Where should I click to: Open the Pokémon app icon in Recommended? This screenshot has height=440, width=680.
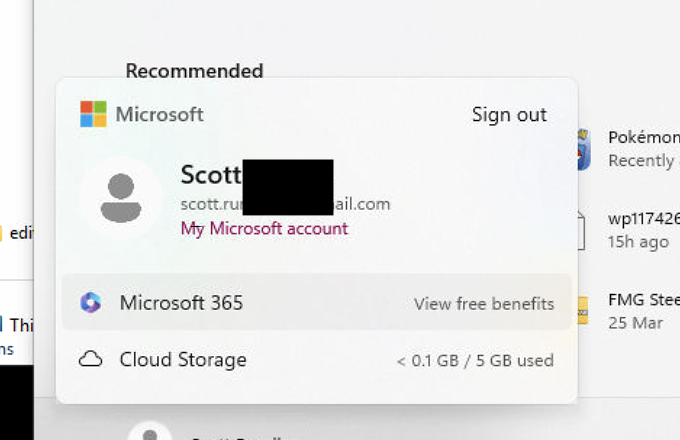pyautogui.click(x=584, y=149)
